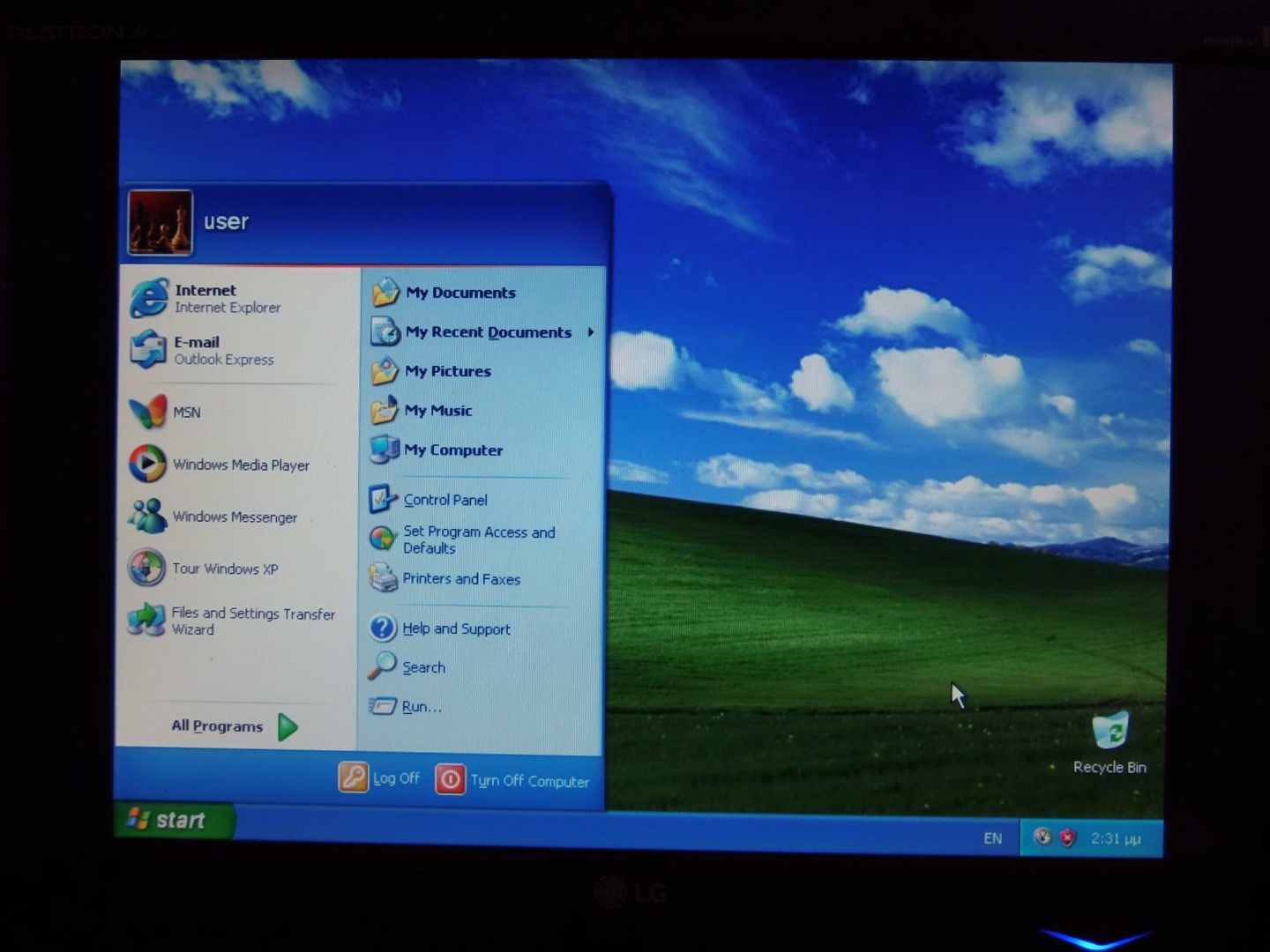Click EN language indicator in taskbar
The image size is (1270, 952).
[992, 837]
